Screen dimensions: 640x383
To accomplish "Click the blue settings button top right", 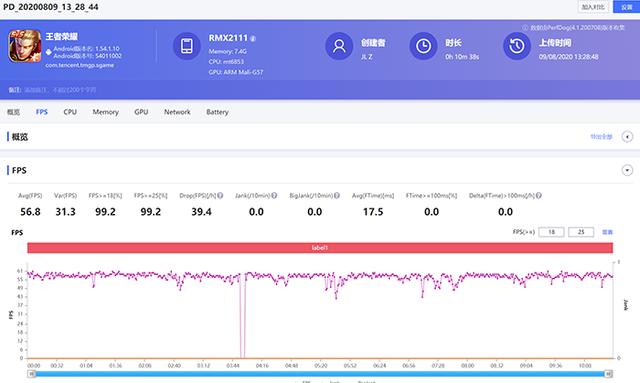I will point(627,7).
